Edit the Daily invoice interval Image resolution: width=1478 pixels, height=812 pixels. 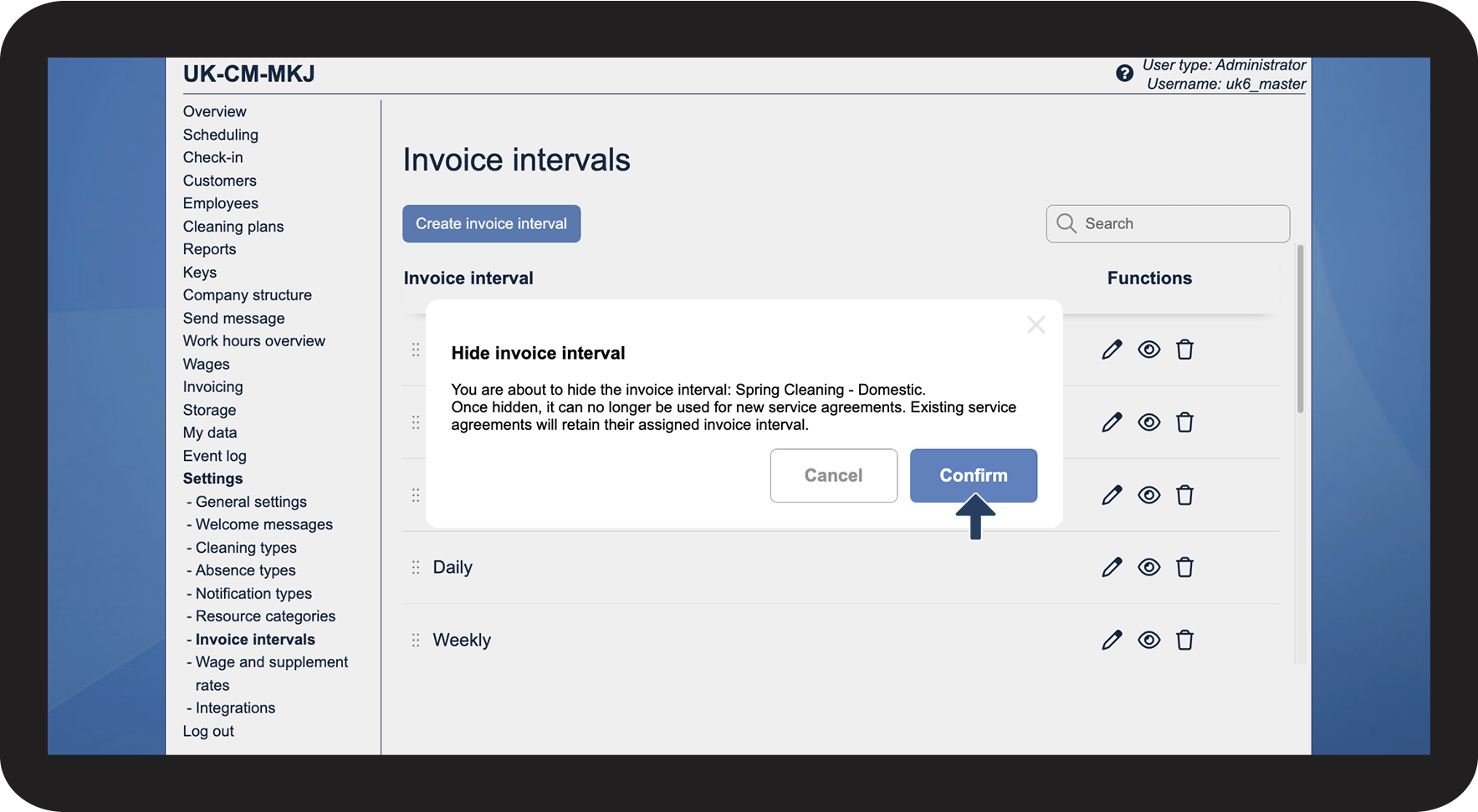coord(1112,568)
